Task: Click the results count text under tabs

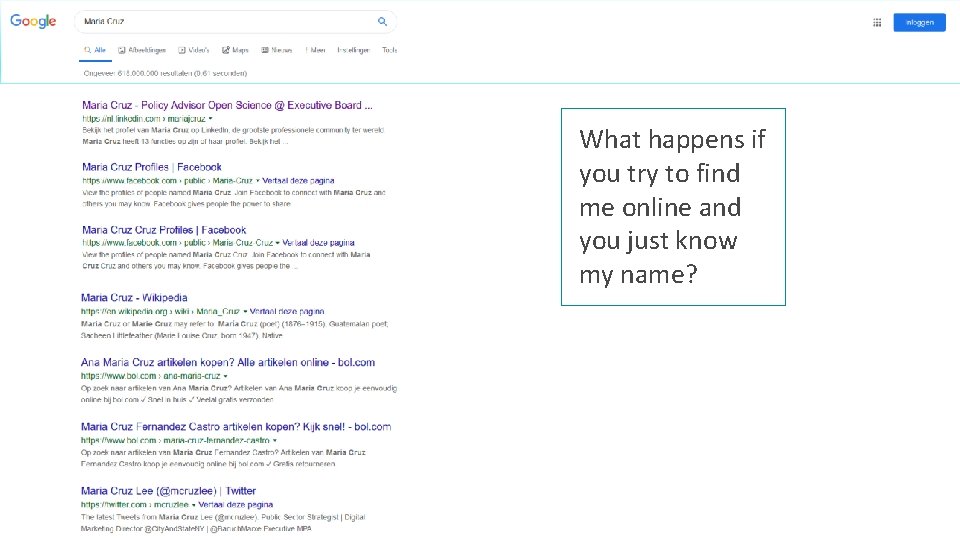Action: pyautogui.click(x=165, y=73)
